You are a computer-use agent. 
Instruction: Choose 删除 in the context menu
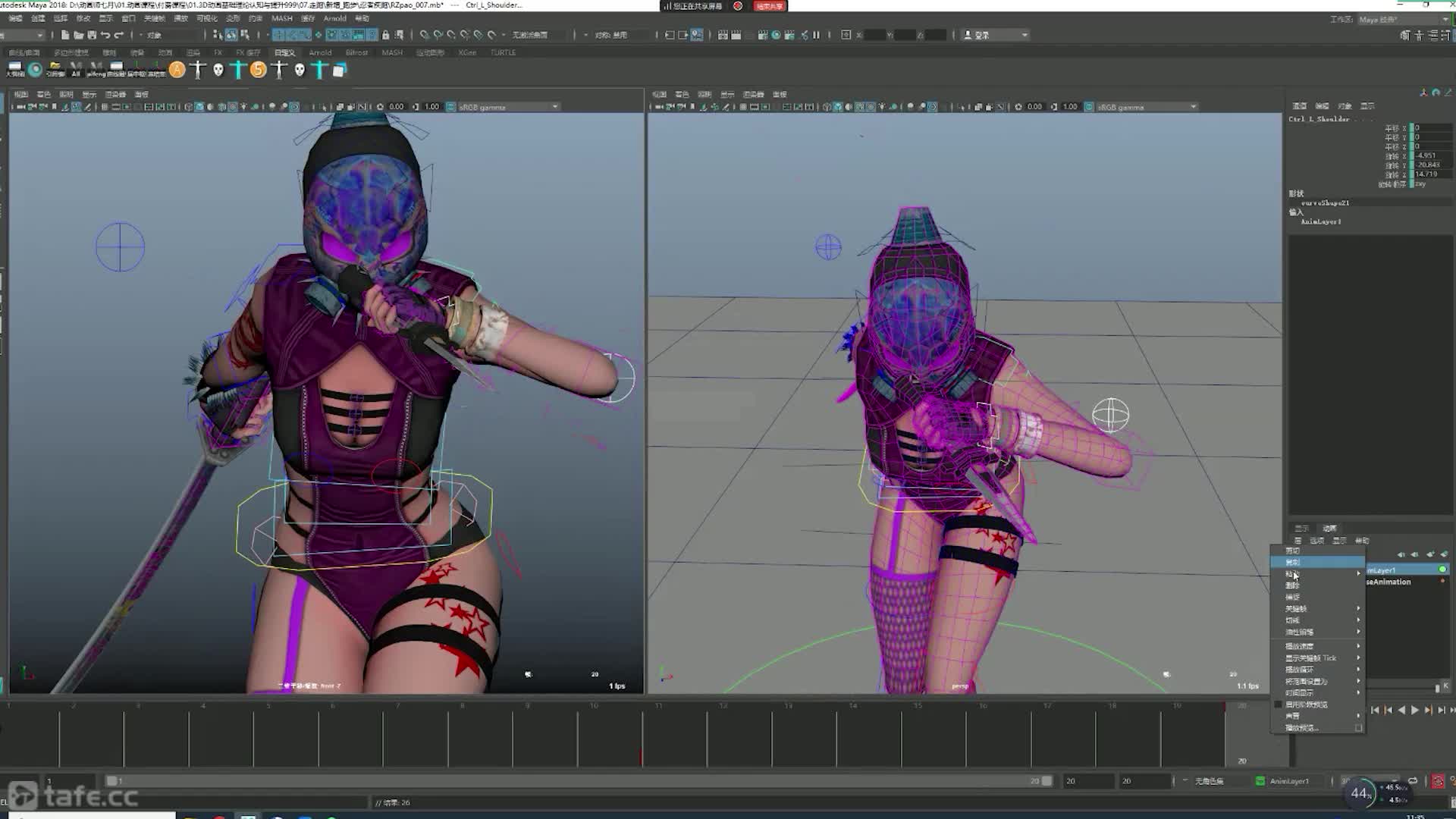1318,585
